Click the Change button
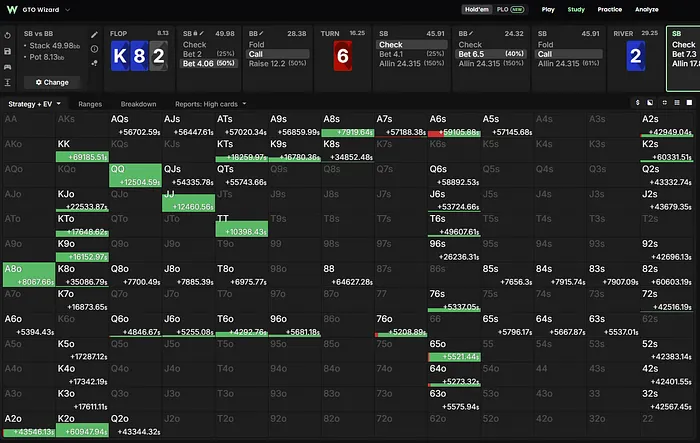The image size is (700, 443). click(x=52, y=82)
